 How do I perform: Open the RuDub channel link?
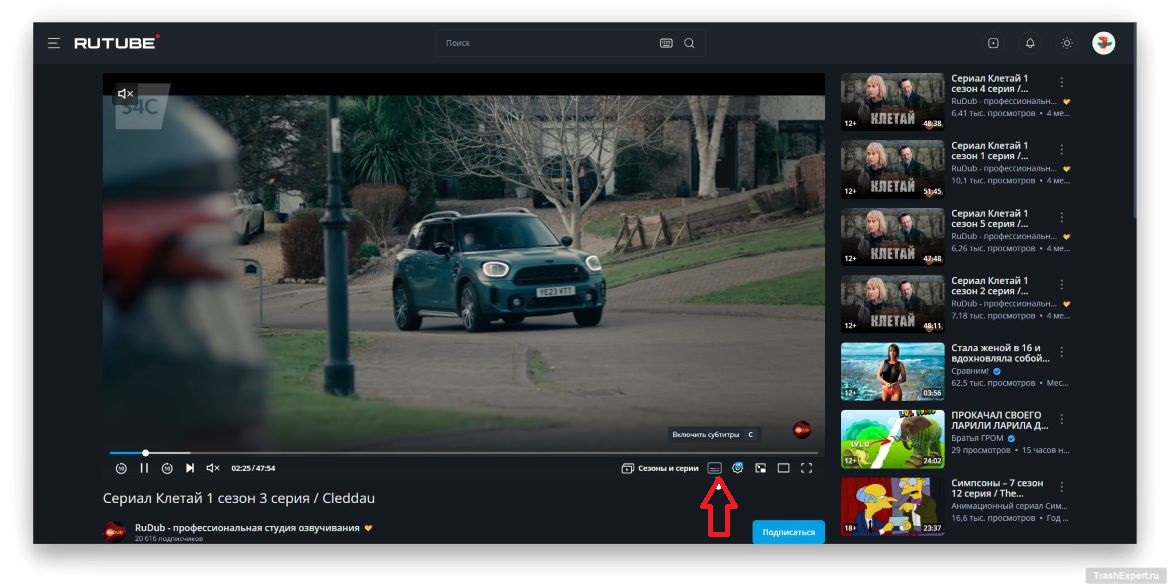pyautogui.click(x=246, y=528)
